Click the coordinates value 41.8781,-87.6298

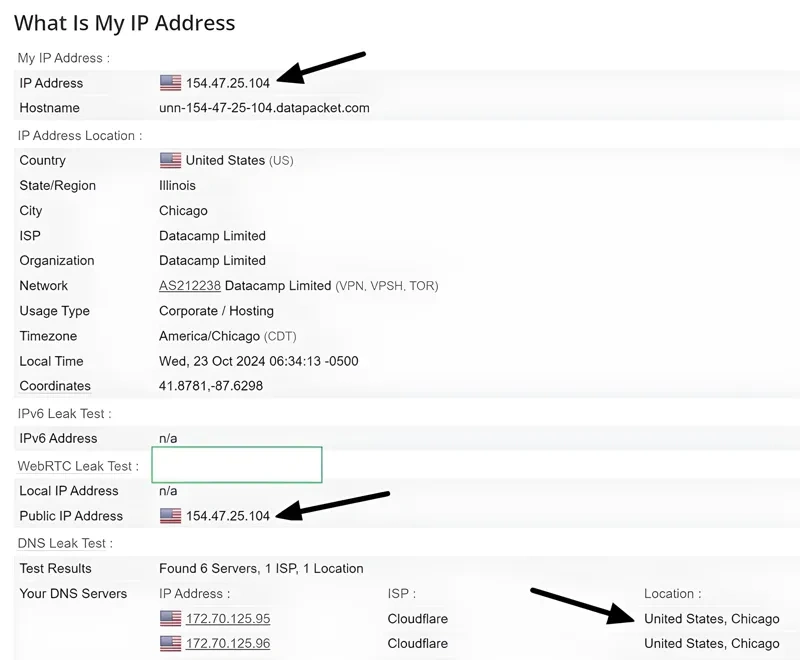click(211, 386)
